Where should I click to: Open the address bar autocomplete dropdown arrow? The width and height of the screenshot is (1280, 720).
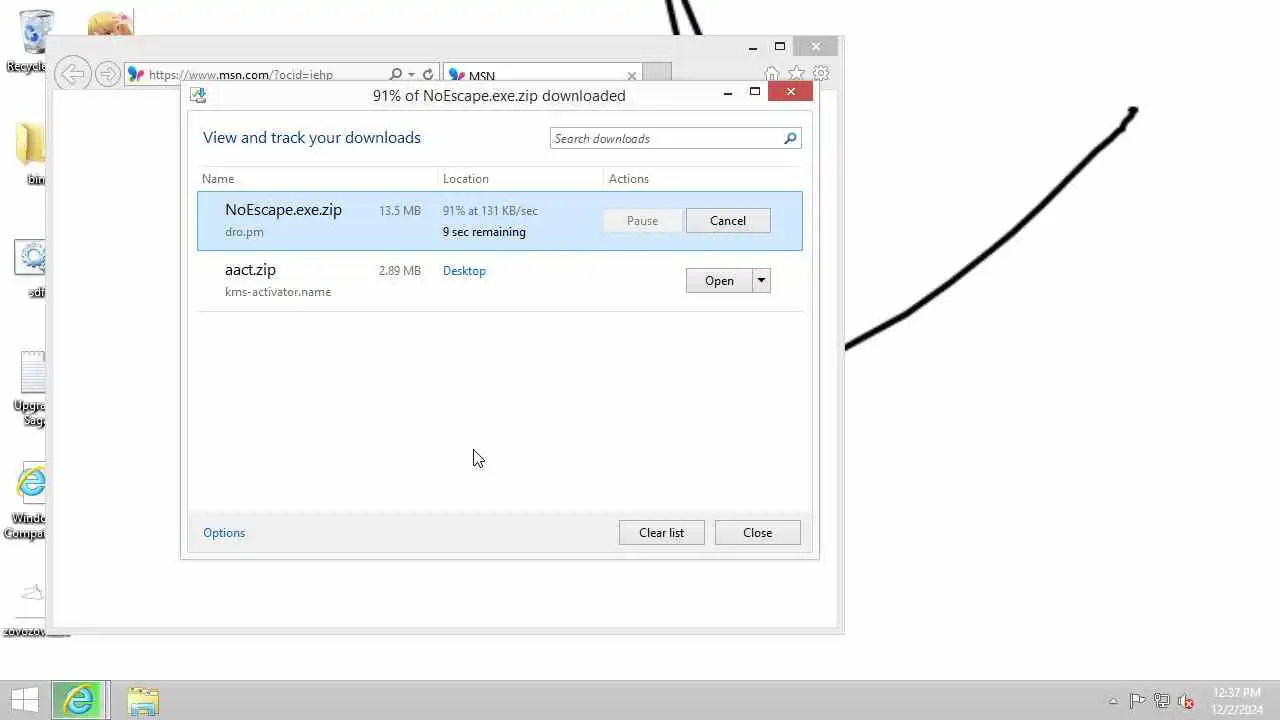[x=411, y=75]
